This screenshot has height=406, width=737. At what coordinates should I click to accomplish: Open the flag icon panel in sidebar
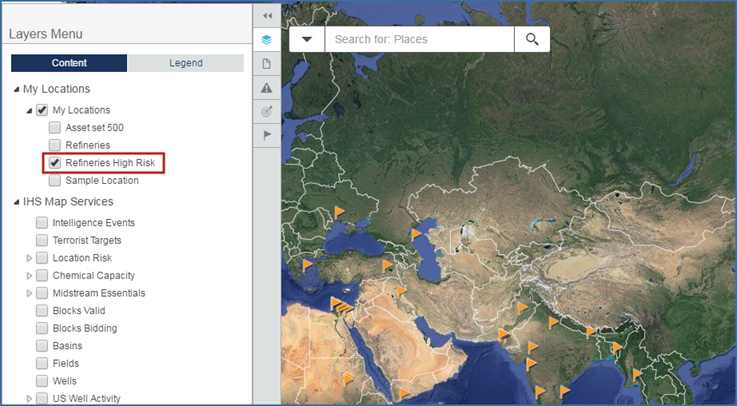tap(267, 136)
